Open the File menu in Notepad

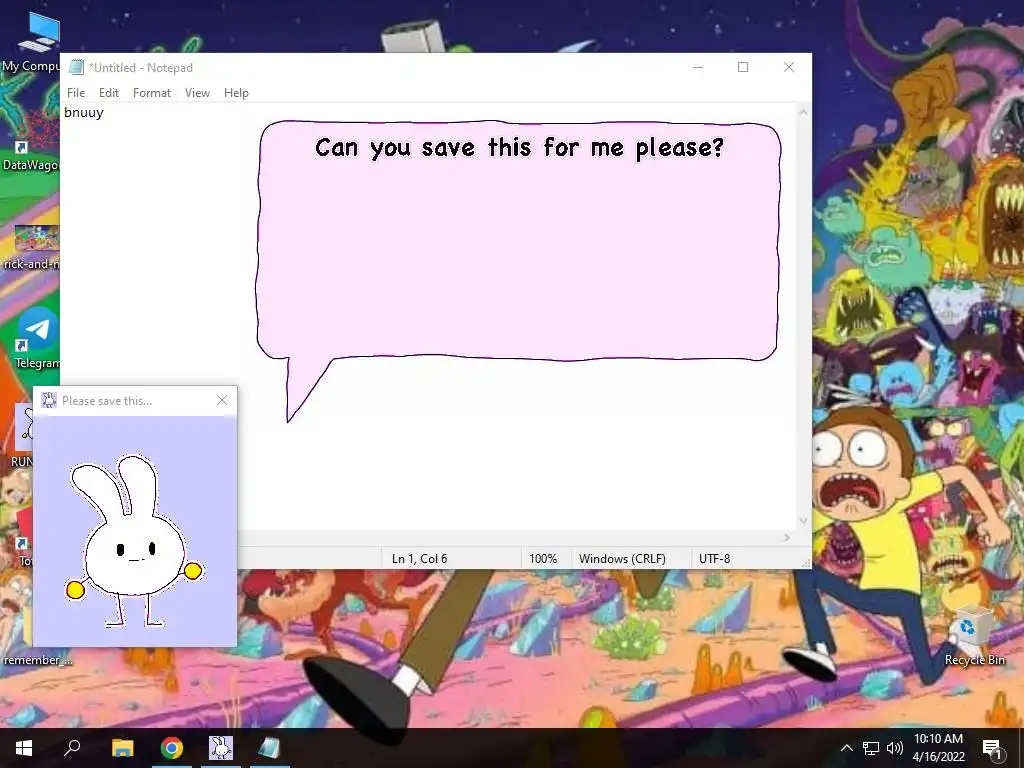point(76,93)
